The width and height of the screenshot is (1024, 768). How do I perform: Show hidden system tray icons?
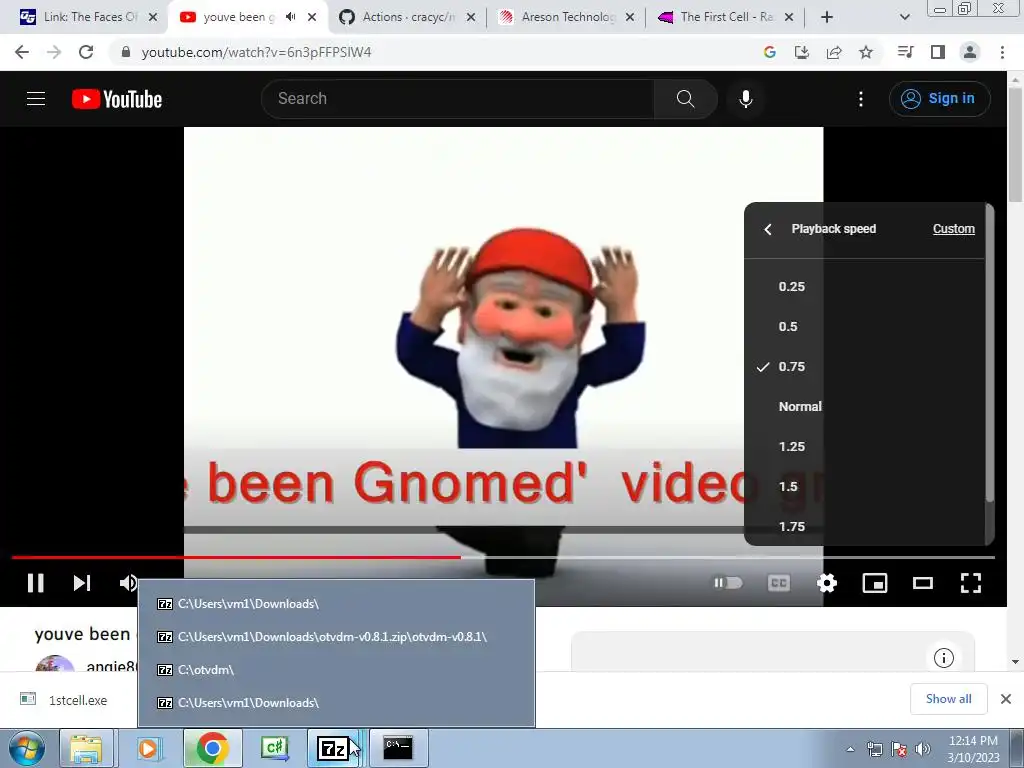[x=850, y=749]
